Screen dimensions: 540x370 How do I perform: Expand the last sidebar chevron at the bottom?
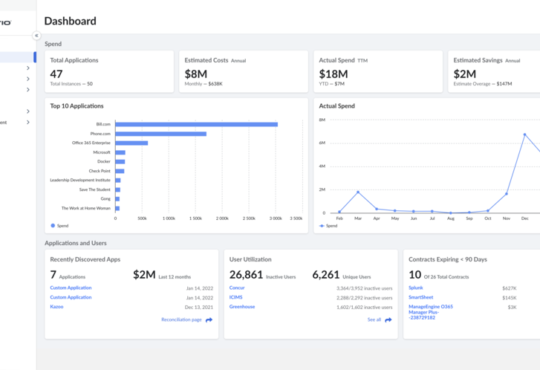(x=28, y=122)
